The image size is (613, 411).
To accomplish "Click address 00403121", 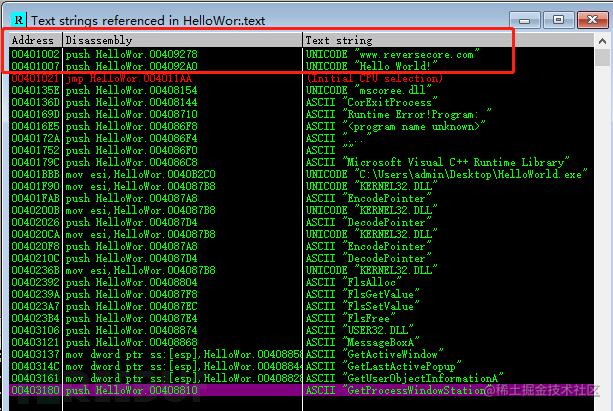I will point(36,342).
